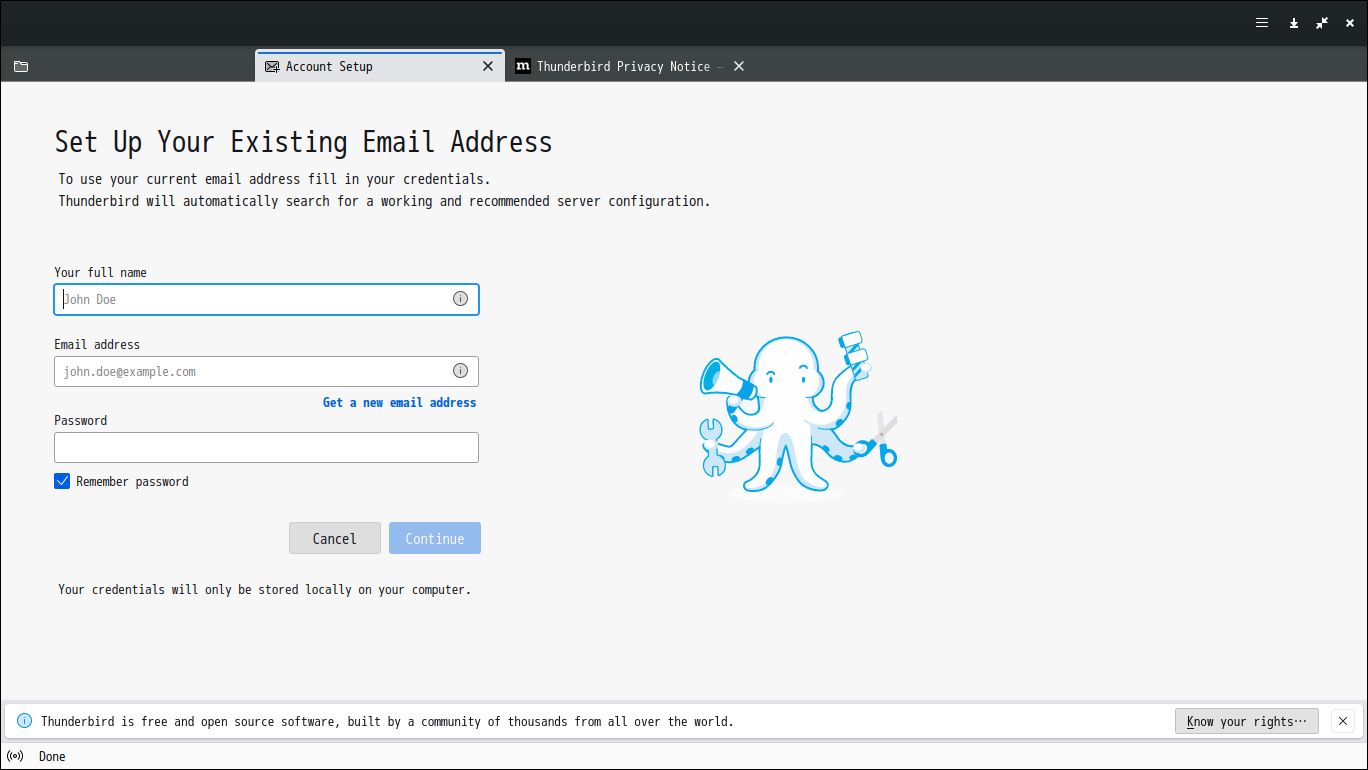The width and height of the screenshot is (1368, 770).
Task: Click the 'Remember password' label text
Action: (132, 481)
